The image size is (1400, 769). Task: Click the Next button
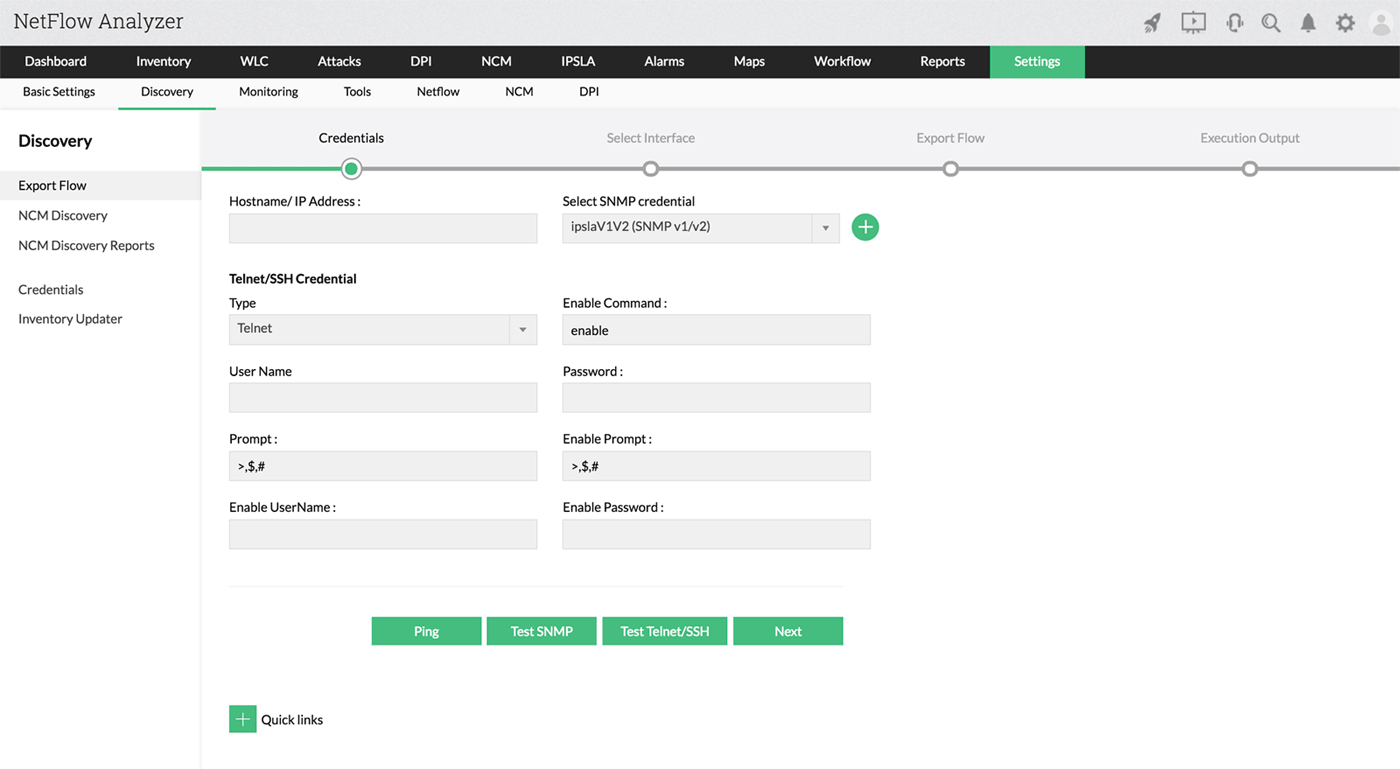click(x=788, y=631)
